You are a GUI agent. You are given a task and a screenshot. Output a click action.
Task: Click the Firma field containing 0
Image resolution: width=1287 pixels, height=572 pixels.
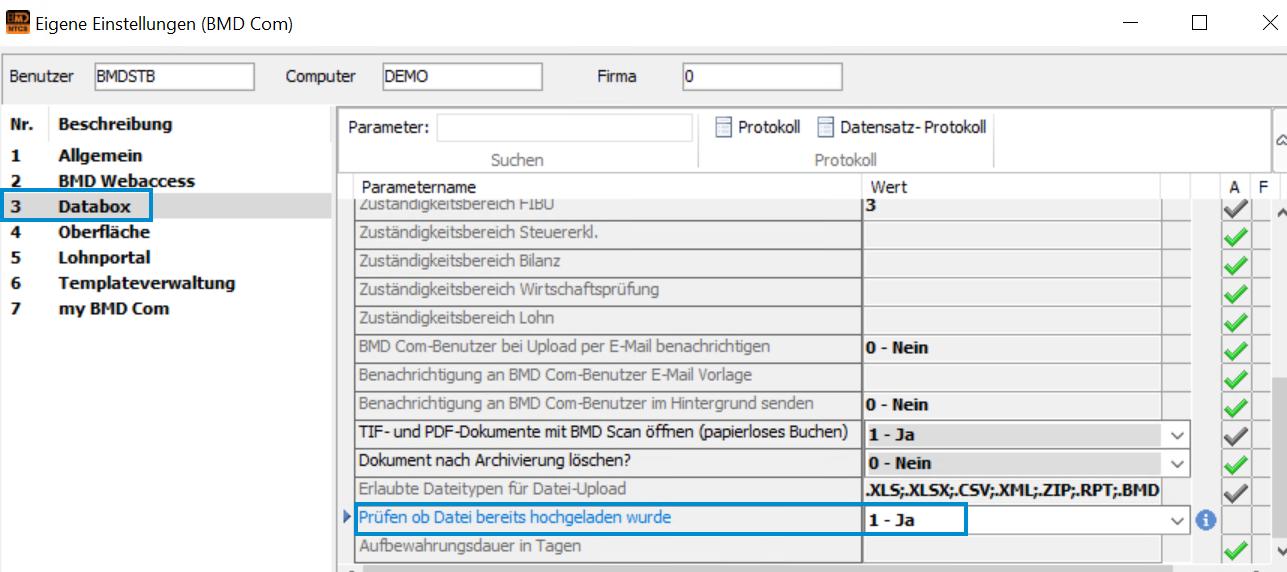pyautogui.click(x=762, y=77)
